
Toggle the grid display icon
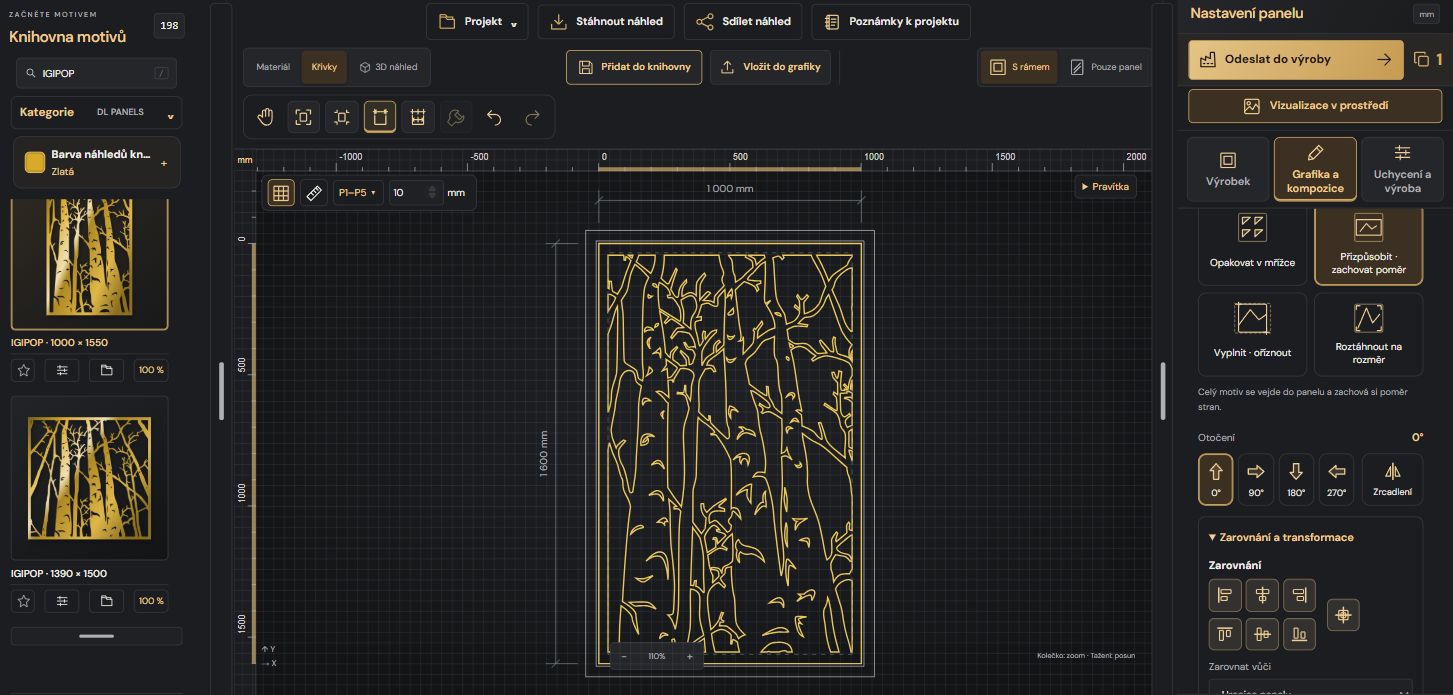(x=281, y=193)
